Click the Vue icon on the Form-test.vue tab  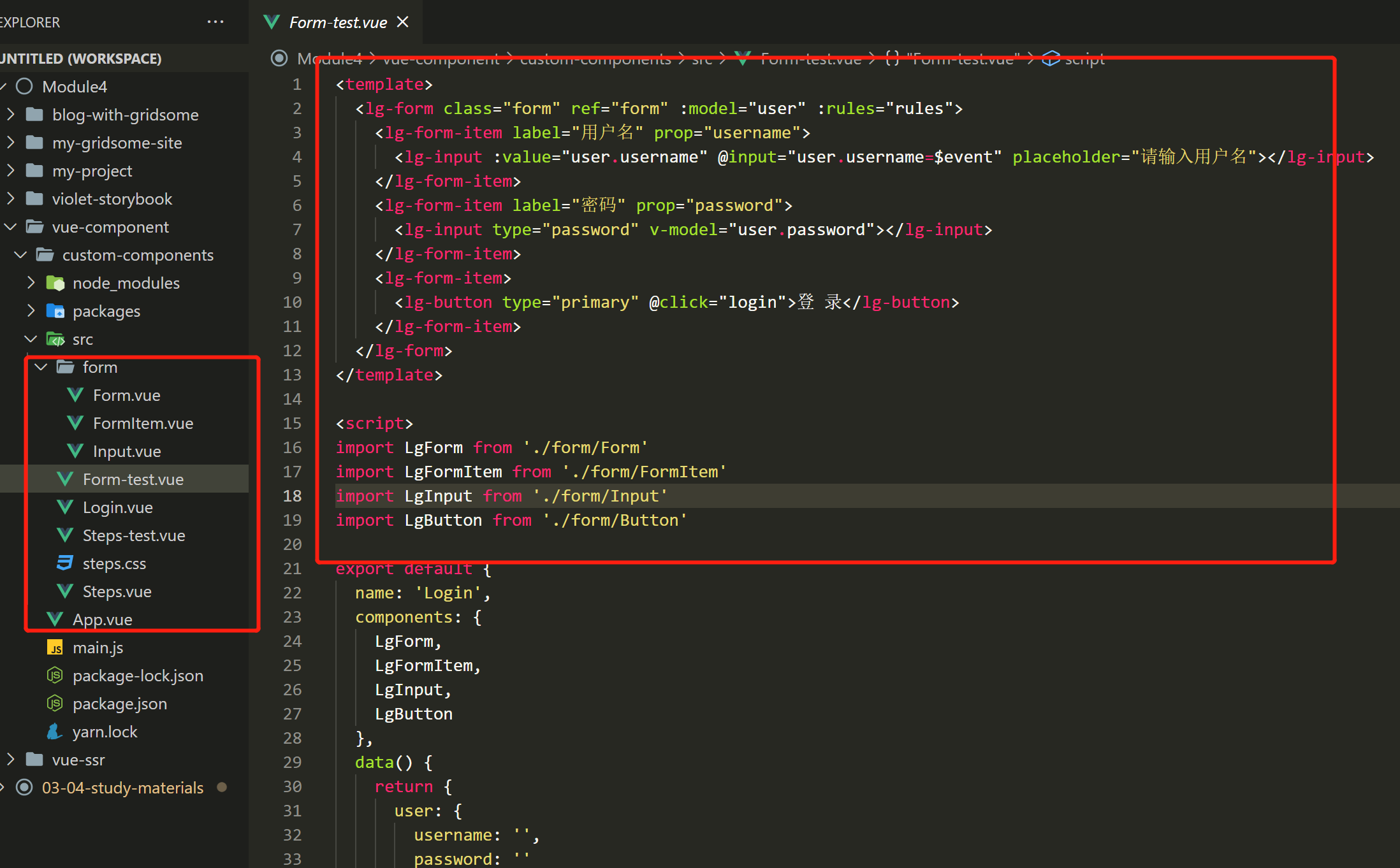(272, 22)
